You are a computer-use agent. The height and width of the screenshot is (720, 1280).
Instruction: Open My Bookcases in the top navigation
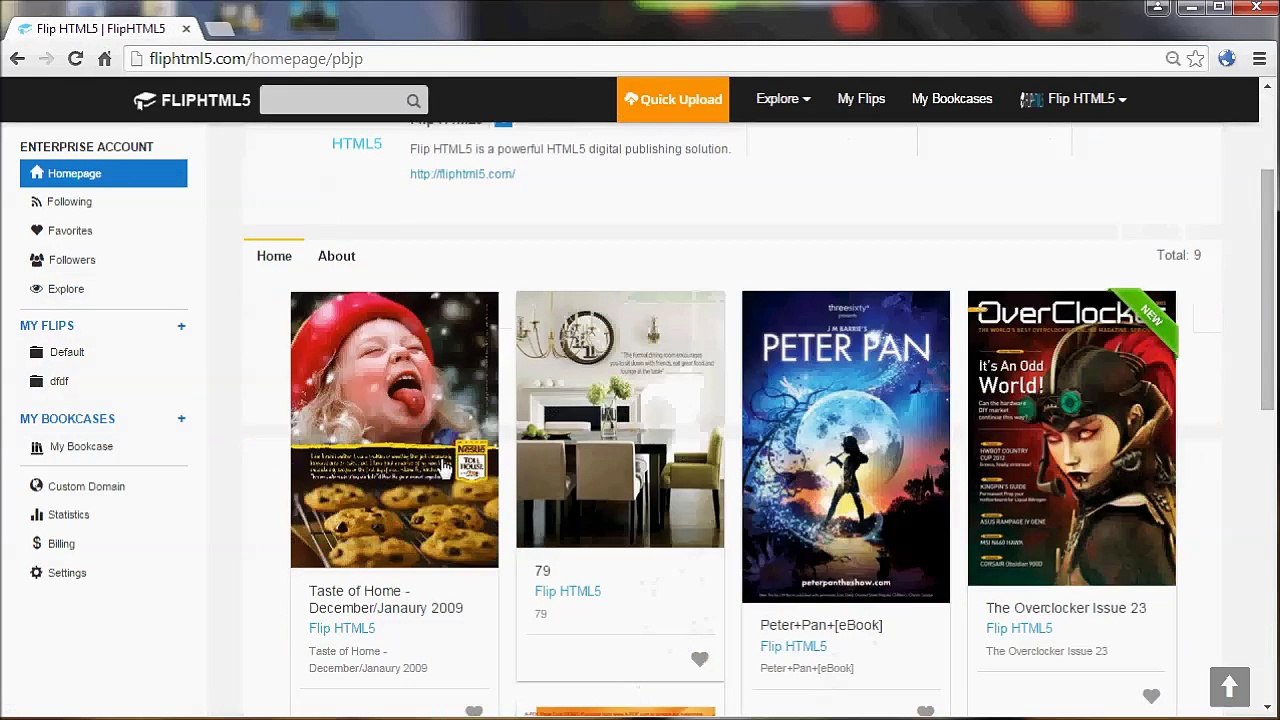tap(952, 99)
